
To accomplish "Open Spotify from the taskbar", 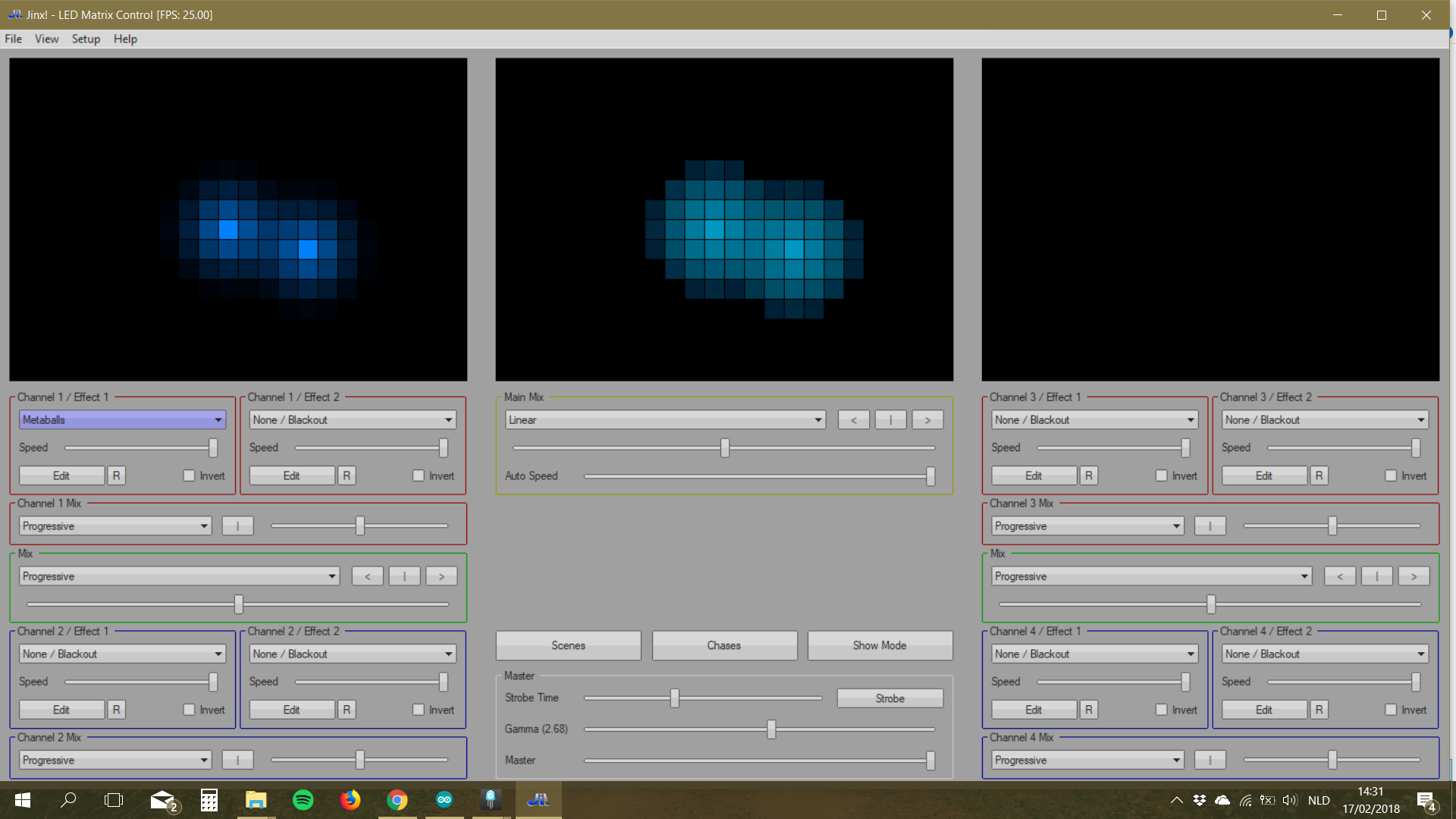I will (x=303, y=800).
